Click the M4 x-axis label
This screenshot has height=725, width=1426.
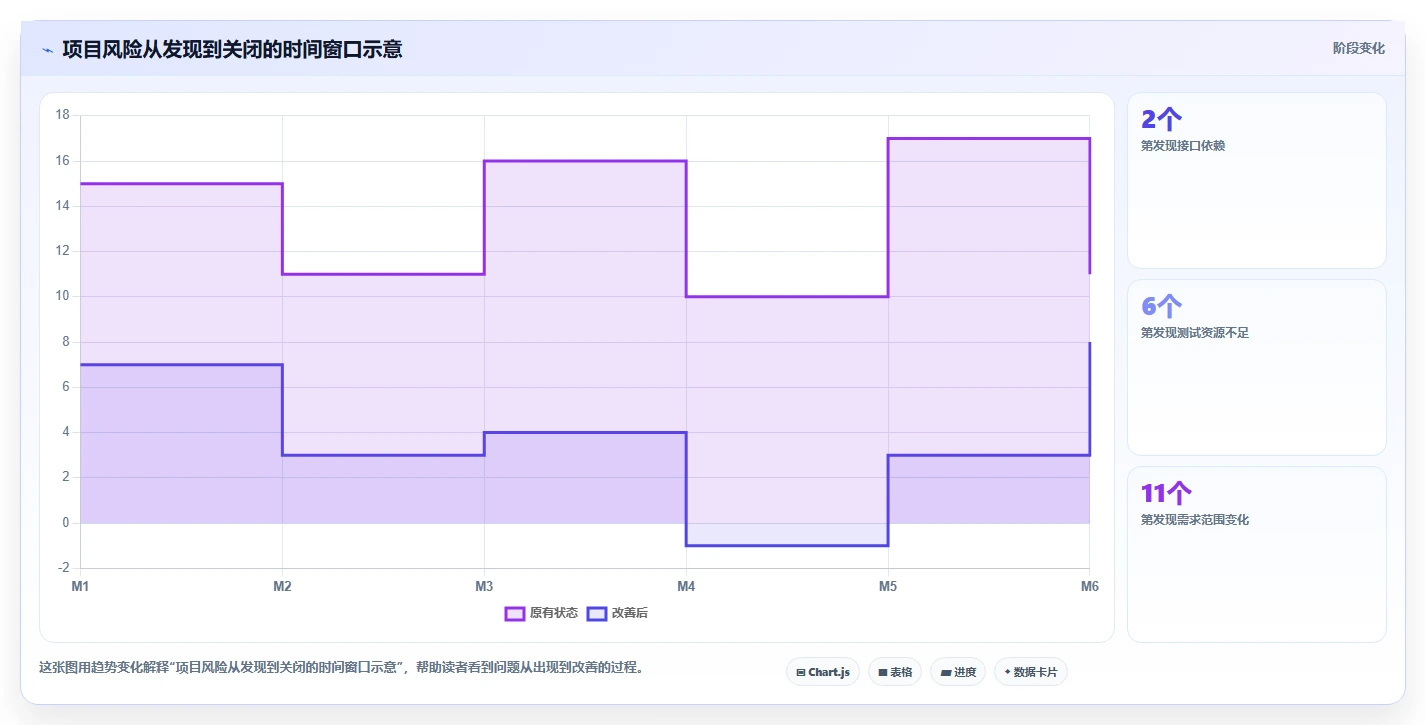[x=686, y=587]
